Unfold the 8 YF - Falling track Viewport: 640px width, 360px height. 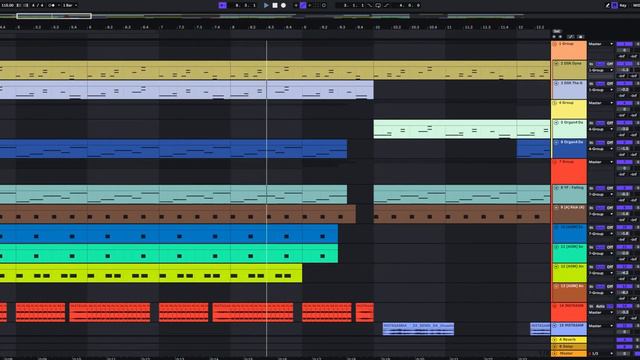pos(556,188)
